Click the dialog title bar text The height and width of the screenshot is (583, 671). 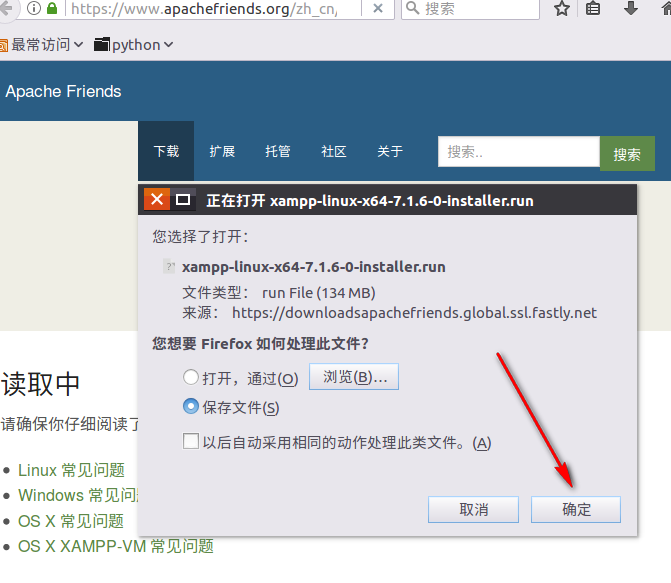point(370,200)
